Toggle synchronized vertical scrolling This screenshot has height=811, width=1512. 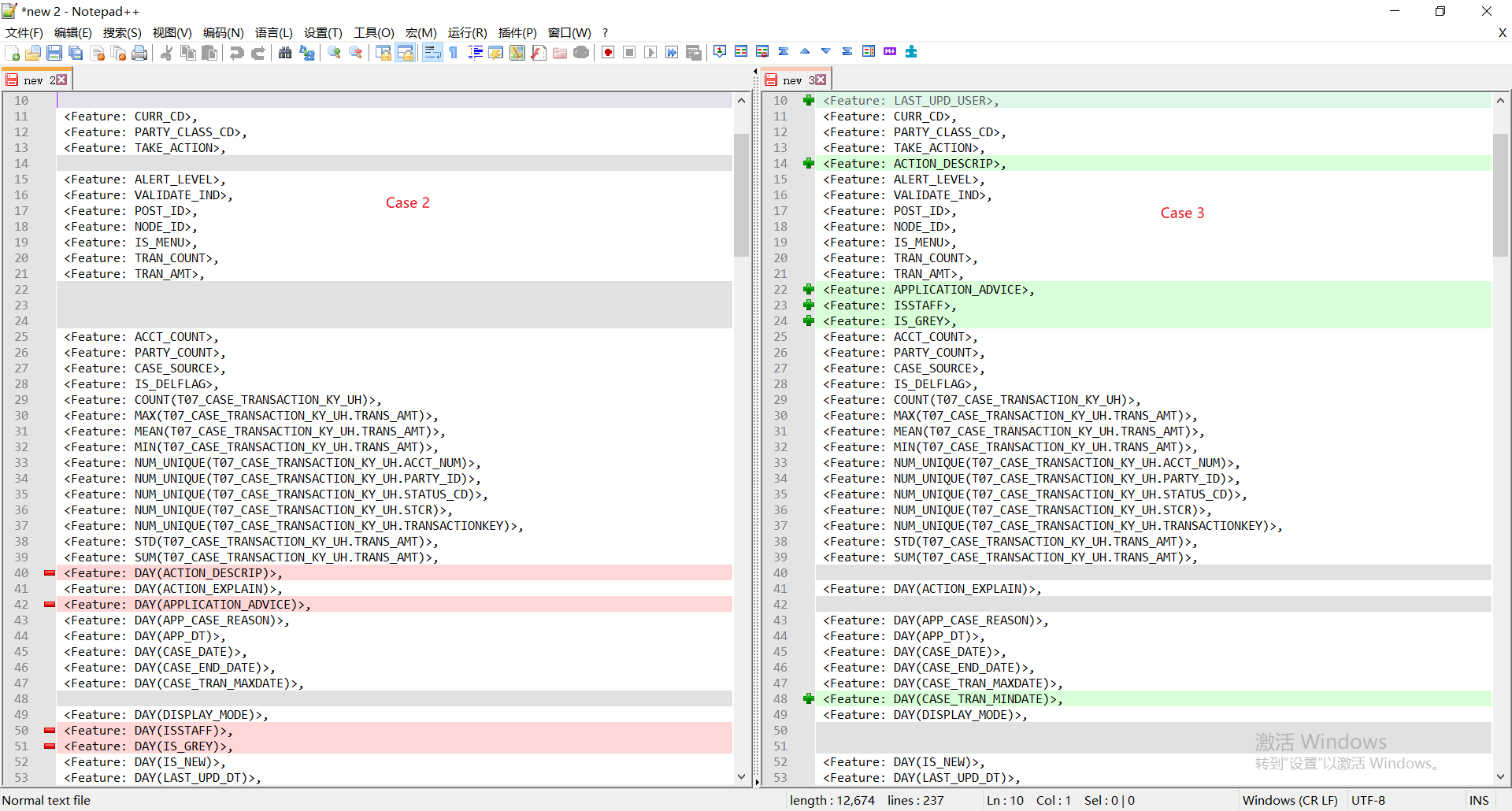coord(384,53)
